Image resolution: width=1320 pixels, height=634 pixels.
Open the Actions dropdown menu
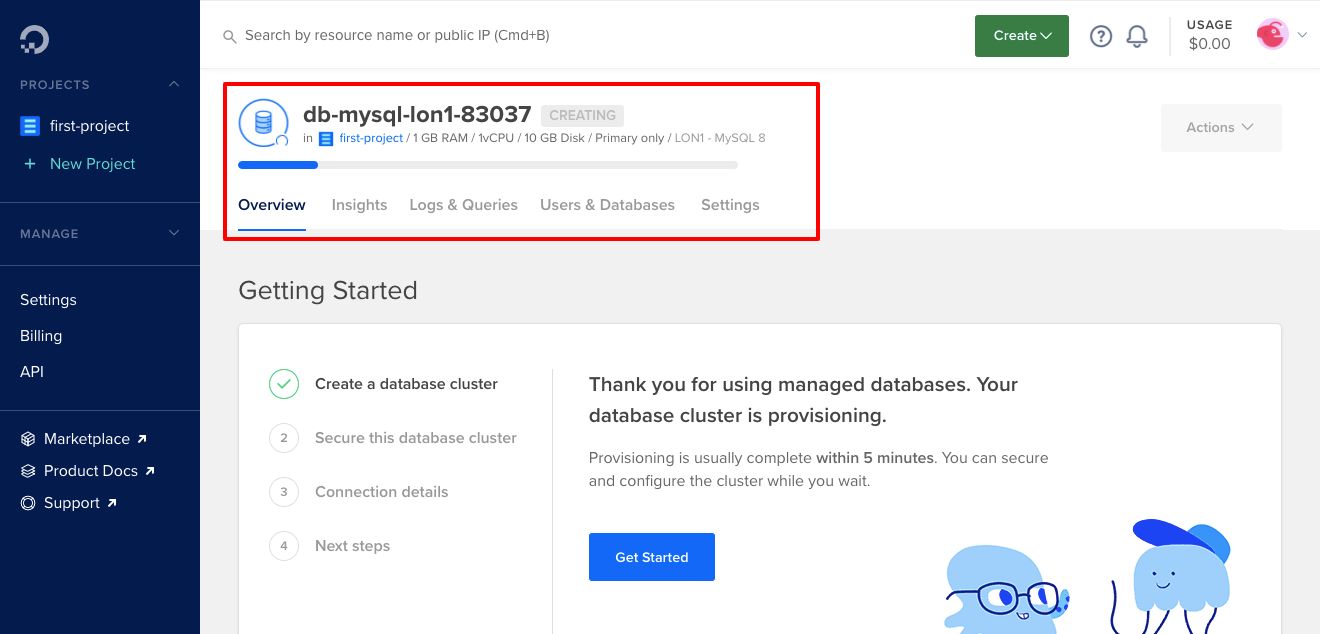pyautogui.click(x=1220, y=128)
